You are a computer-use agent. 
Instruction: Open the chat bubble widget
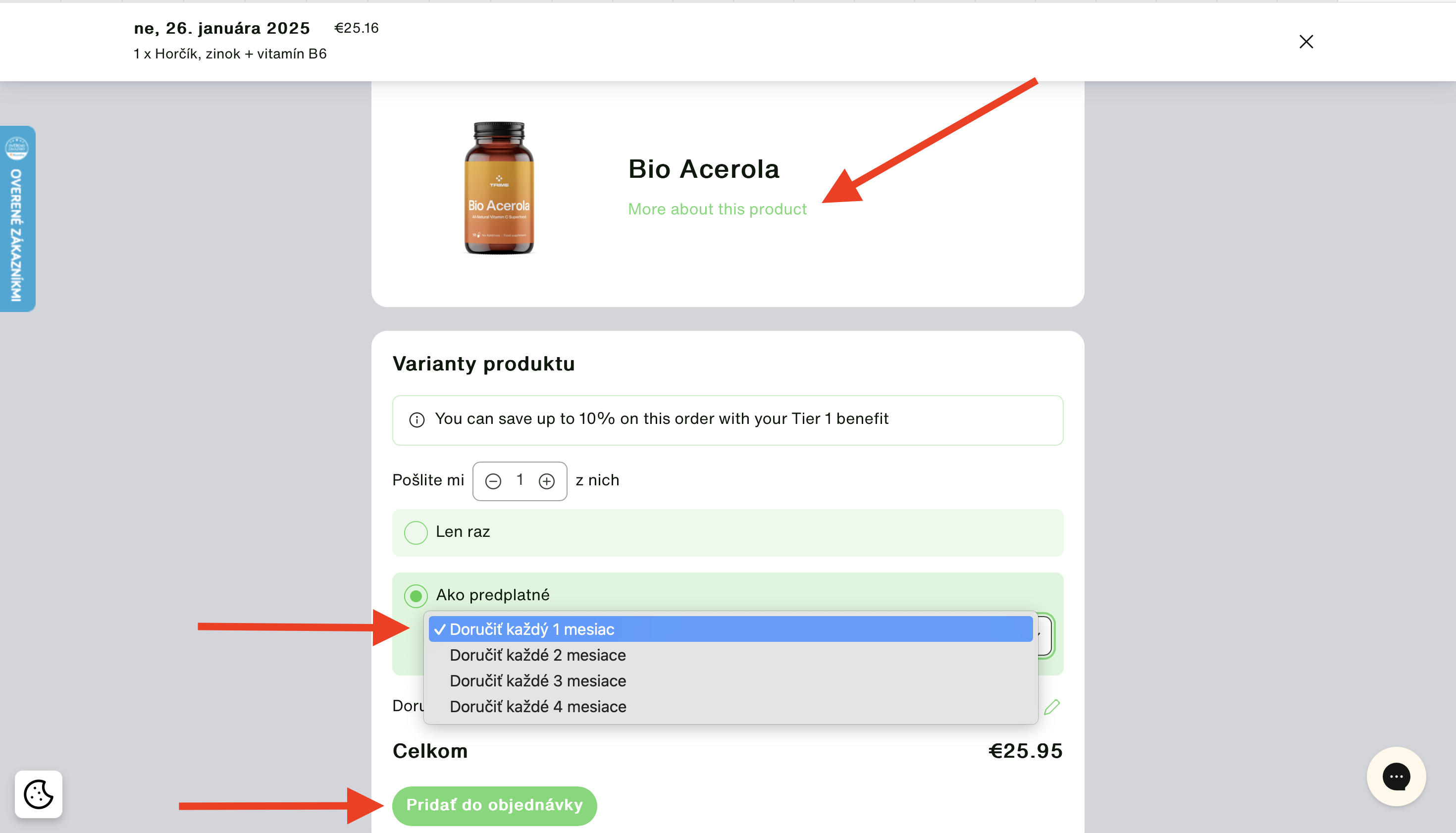[1396, 777]
